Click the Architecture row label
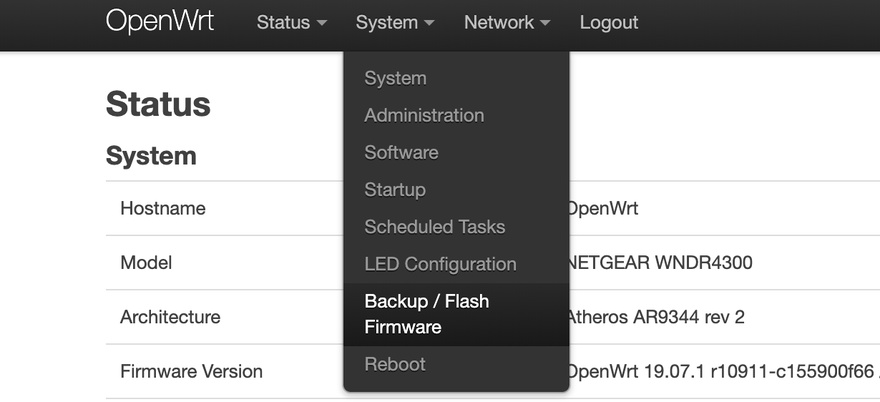Image resolution: width=880 pixels, height=402 pixels. click(x=170, y=317)
